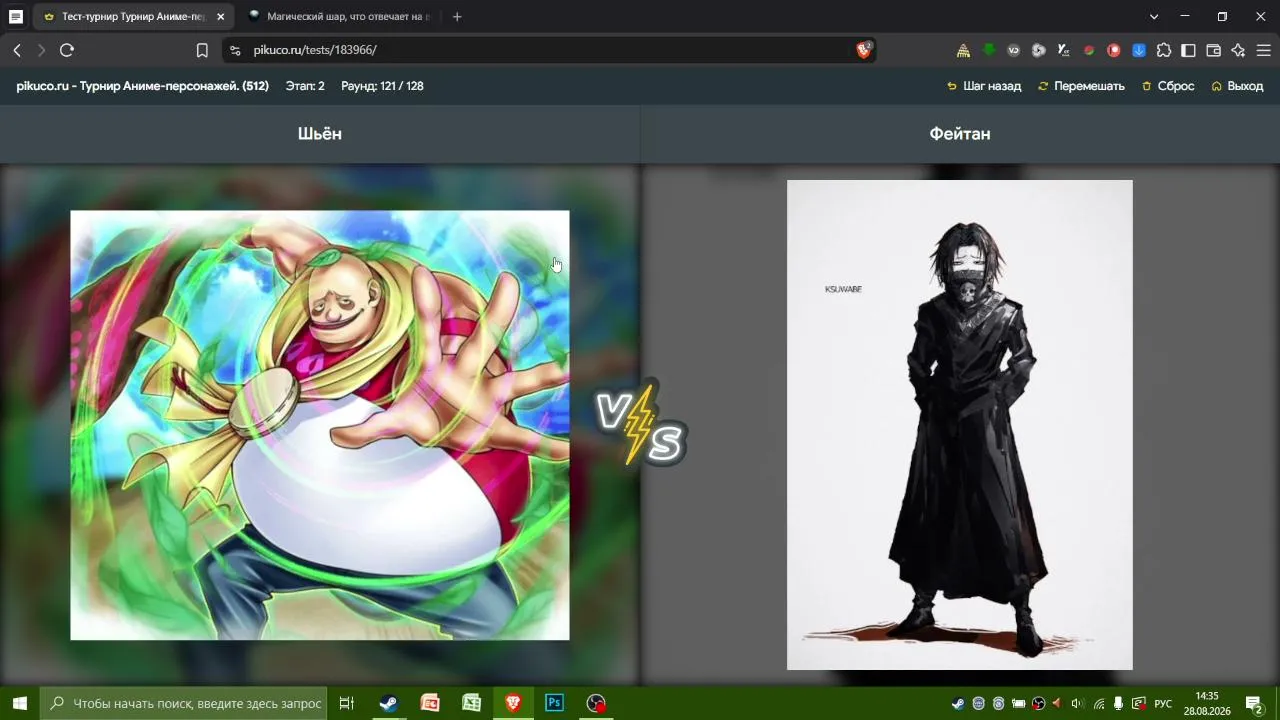Open the Windows notification center icon

(1254, 703)
